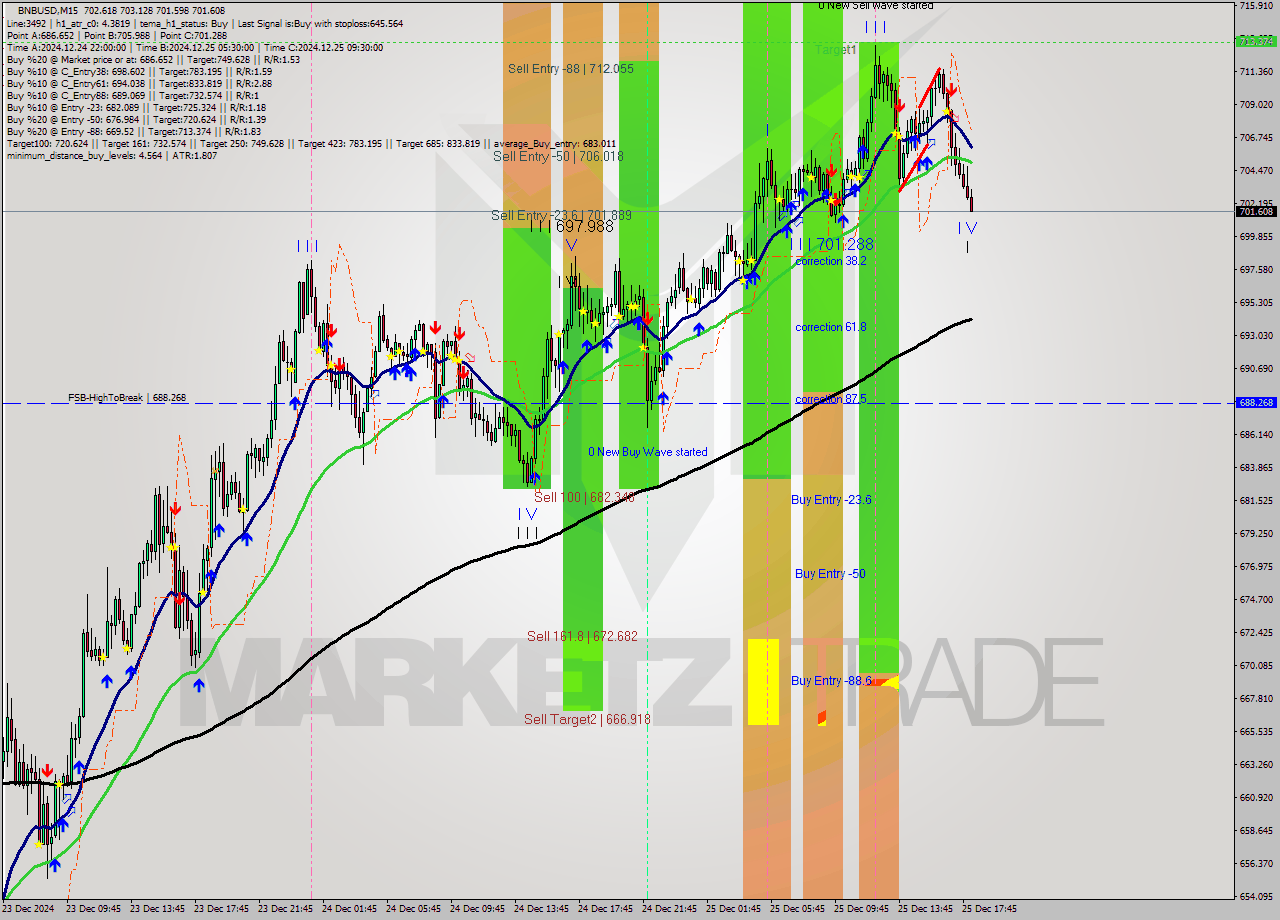
Task: Click the 'correction 38.2' level label
Action: [x=831, y=261]
